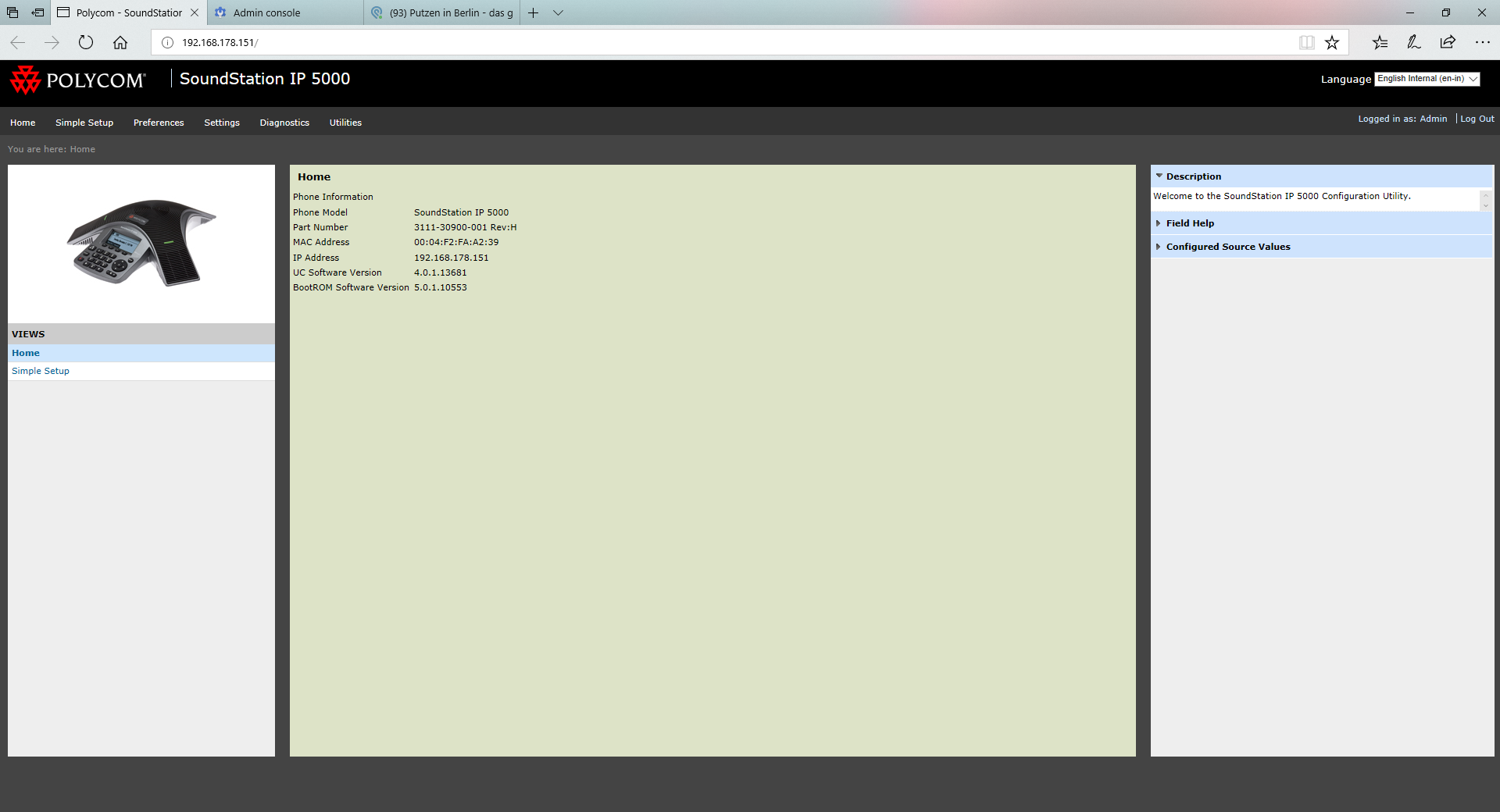Open the Preferences menu

click(x=159, y=123)
